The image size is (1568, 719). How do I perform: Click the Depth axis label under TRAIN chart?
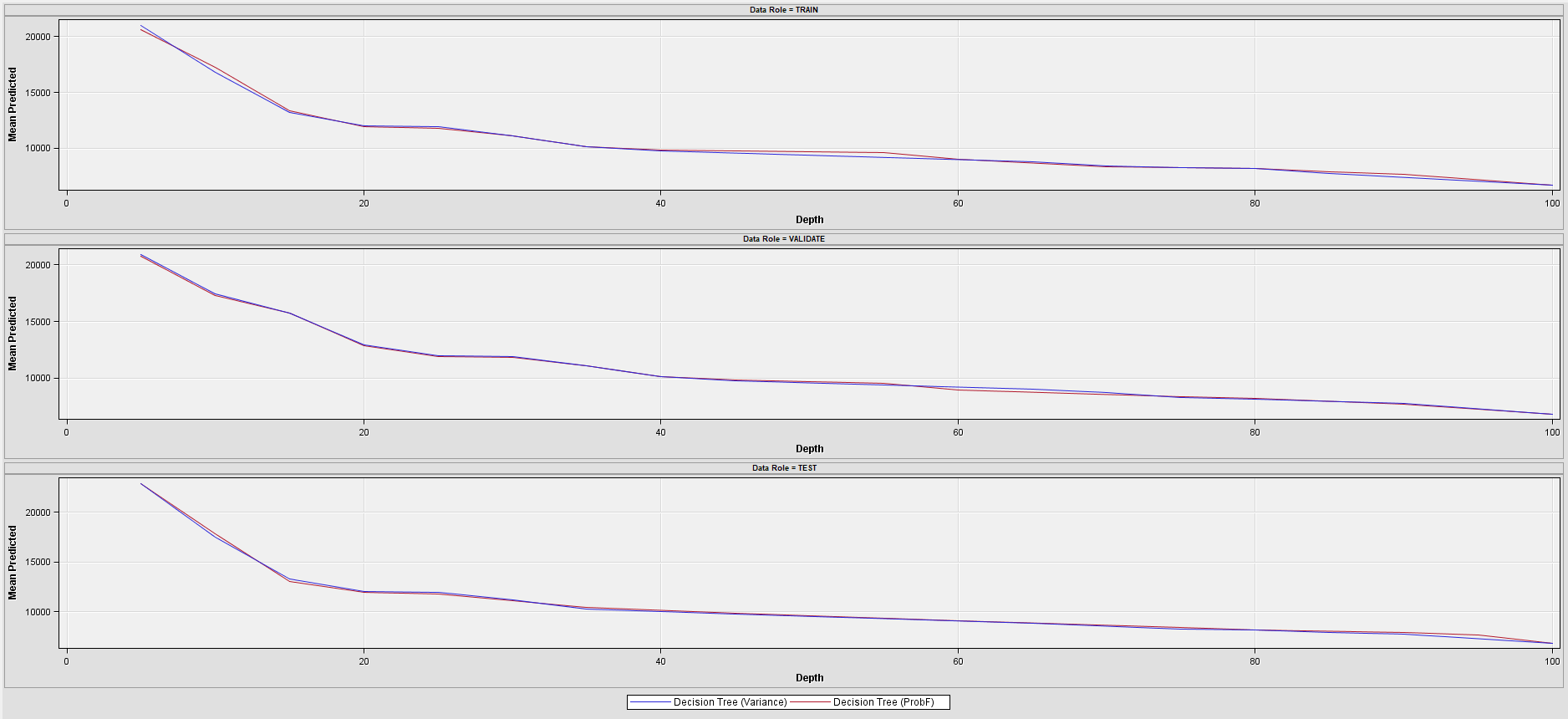tap(809, 220)
